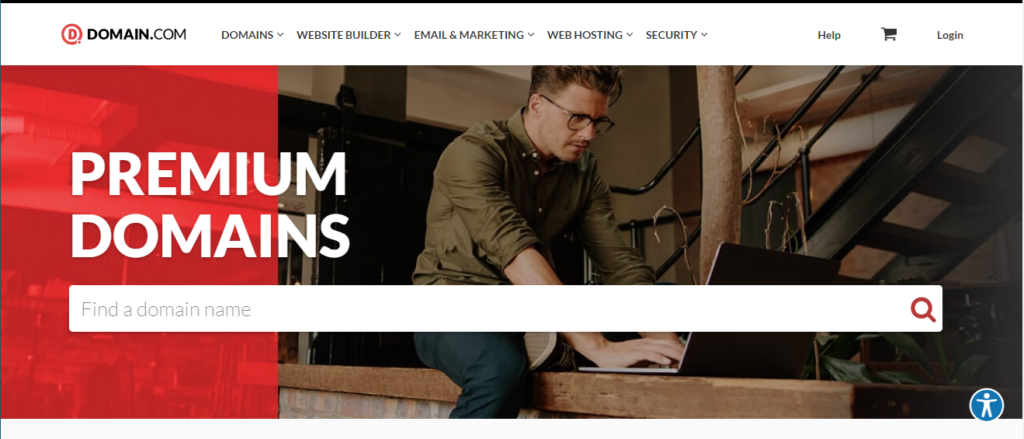Screen dimensions: 1024x439
Task: Open the SECURITY menu label
Action: [671, 35]
